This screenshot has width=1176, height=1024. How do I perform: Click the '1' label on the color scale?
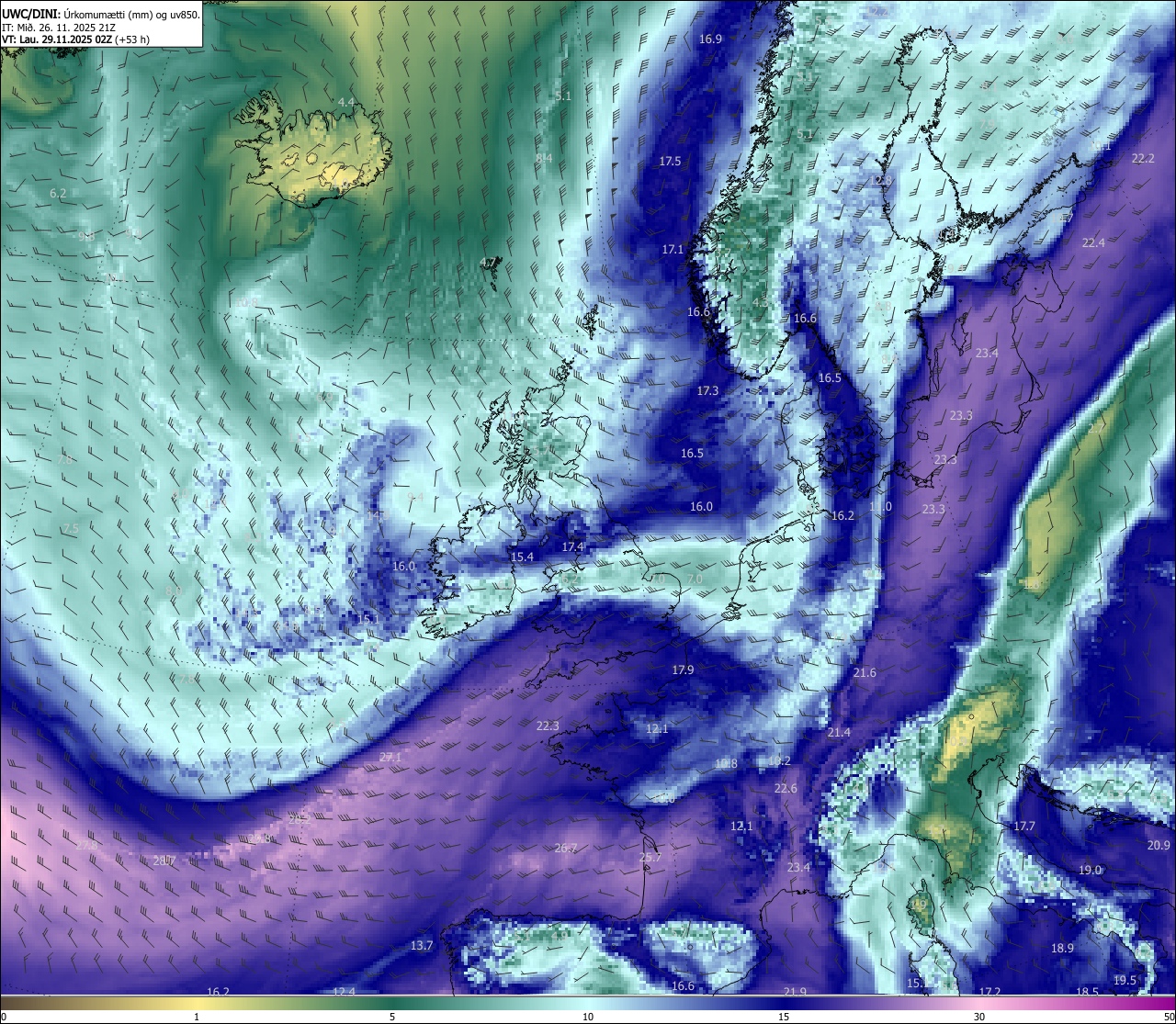pyautogui.click(x=197, y=1017)
